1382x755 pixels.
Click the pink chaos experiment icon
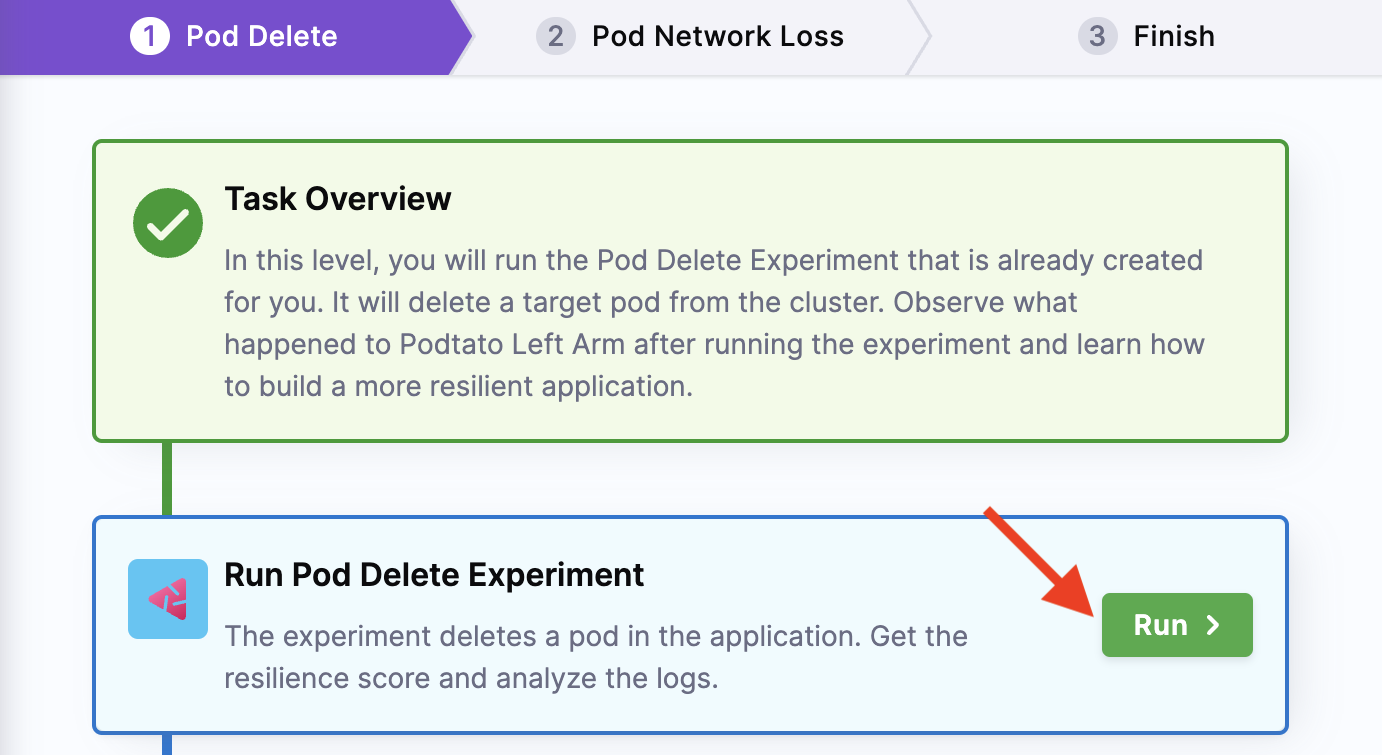point(168,599)
